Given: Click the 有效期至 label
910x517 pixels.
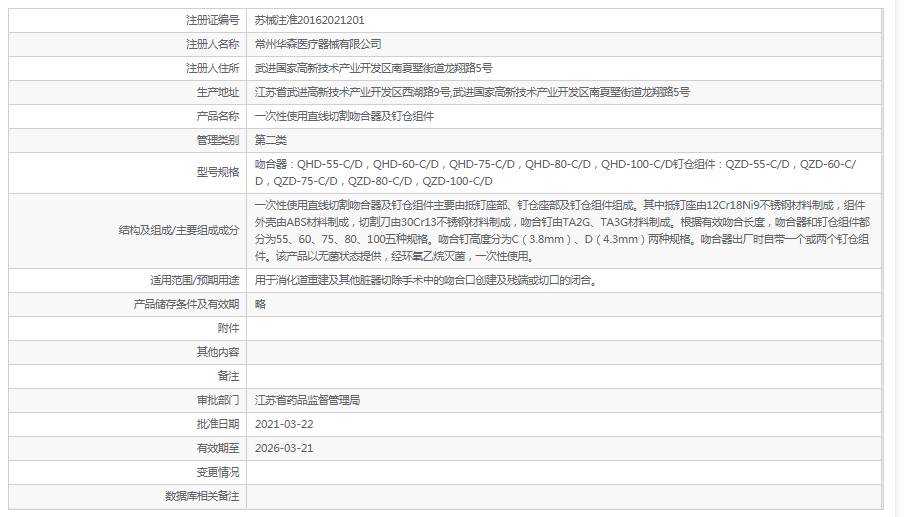Looking at the screenshot, I should (218, 449).
